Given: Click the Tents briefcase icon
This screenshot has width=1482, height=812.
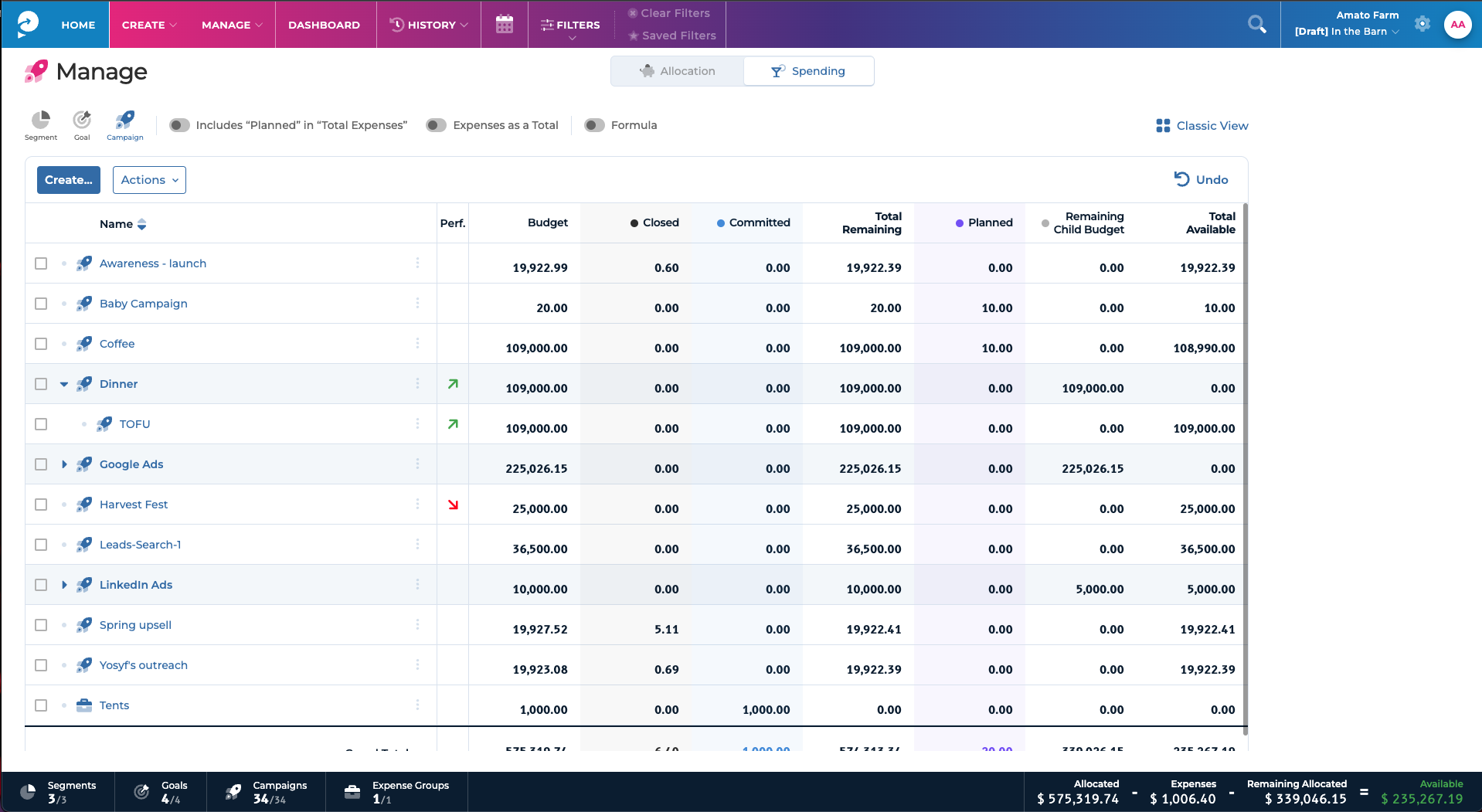Looking at the screenshot, I should pyautogui.click(x=84, y=705).
